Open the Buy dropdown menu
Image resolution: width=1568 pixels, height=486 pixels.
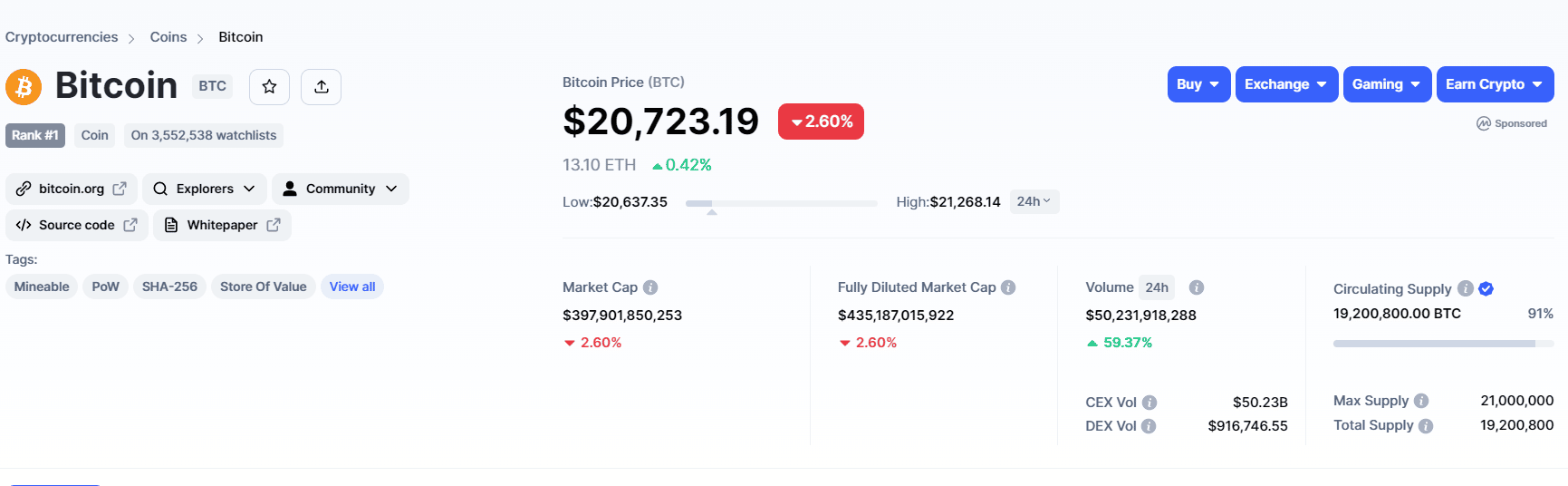[1198, 84]
